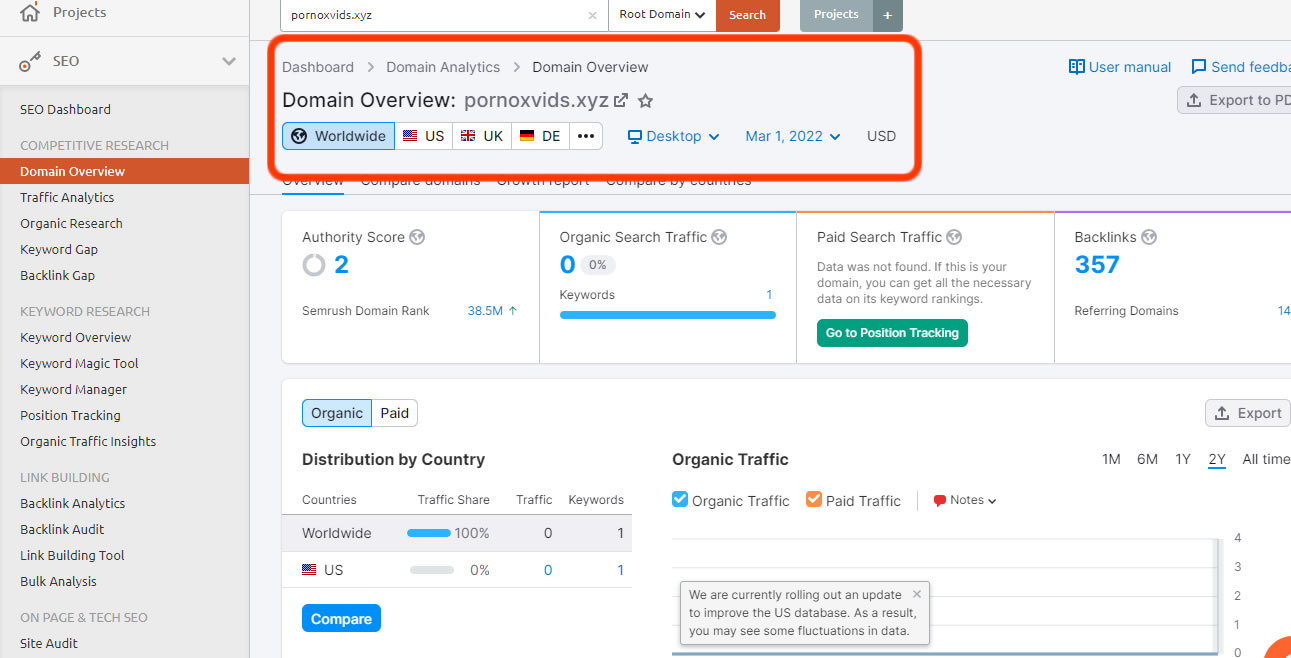Click the globe icon next to Authority Score
1291x658 pixels.
(417, 237)
